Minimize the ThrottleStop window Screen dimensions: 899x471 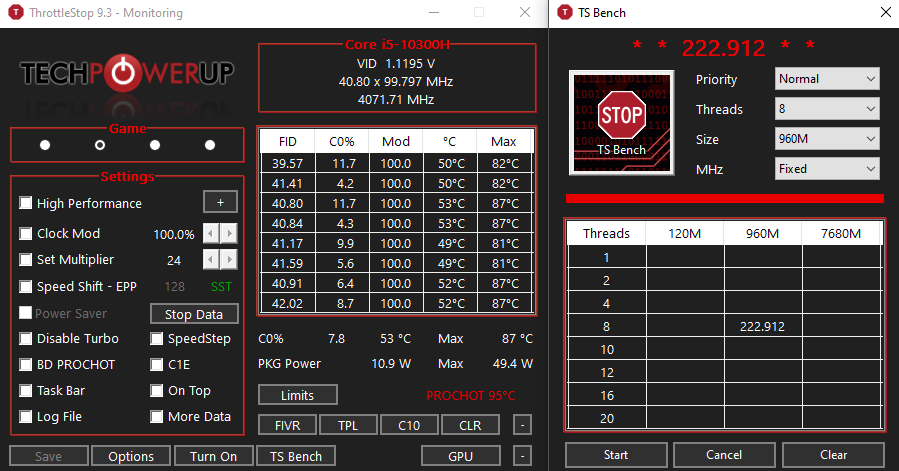pyautogui.click(x=434, y=12)
